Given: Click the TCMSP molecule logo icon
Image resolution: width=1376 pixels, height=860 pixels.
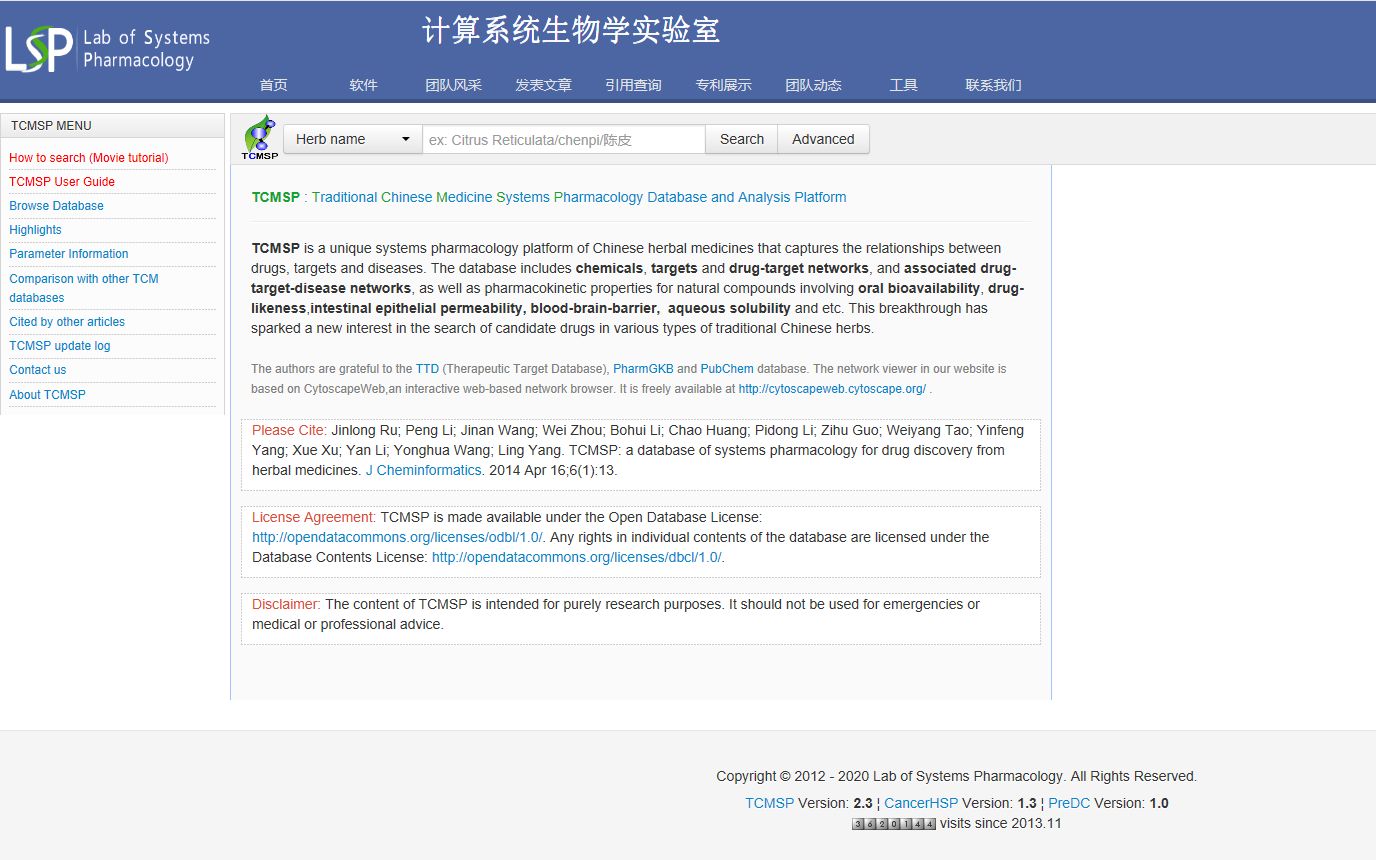Looking at the screenshot, I should pyautogui.click(x=260, y=138).
